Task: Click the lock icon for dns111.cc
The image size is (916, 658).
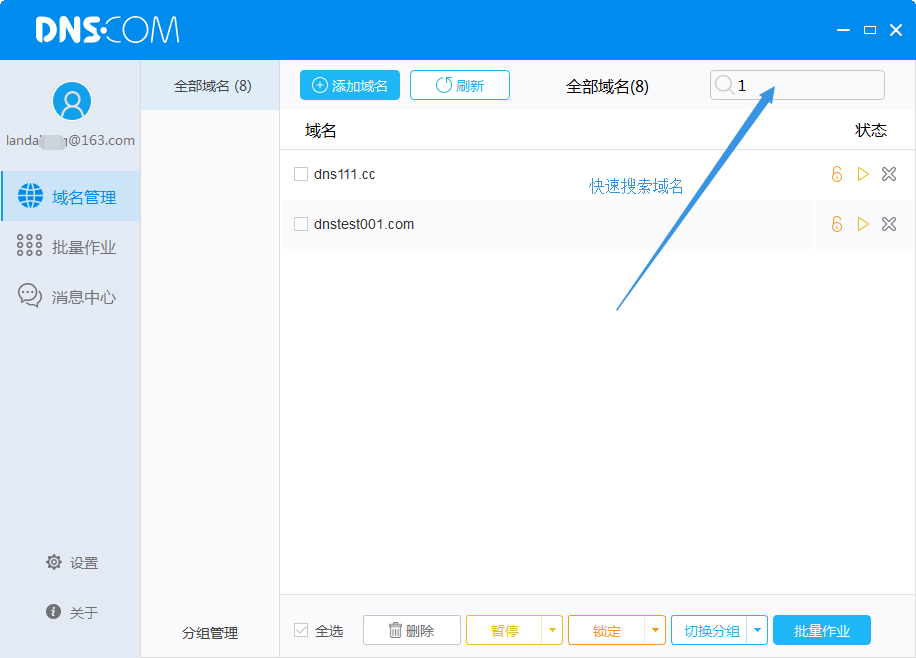Action: pyautogui.click(x=837, y=174)
